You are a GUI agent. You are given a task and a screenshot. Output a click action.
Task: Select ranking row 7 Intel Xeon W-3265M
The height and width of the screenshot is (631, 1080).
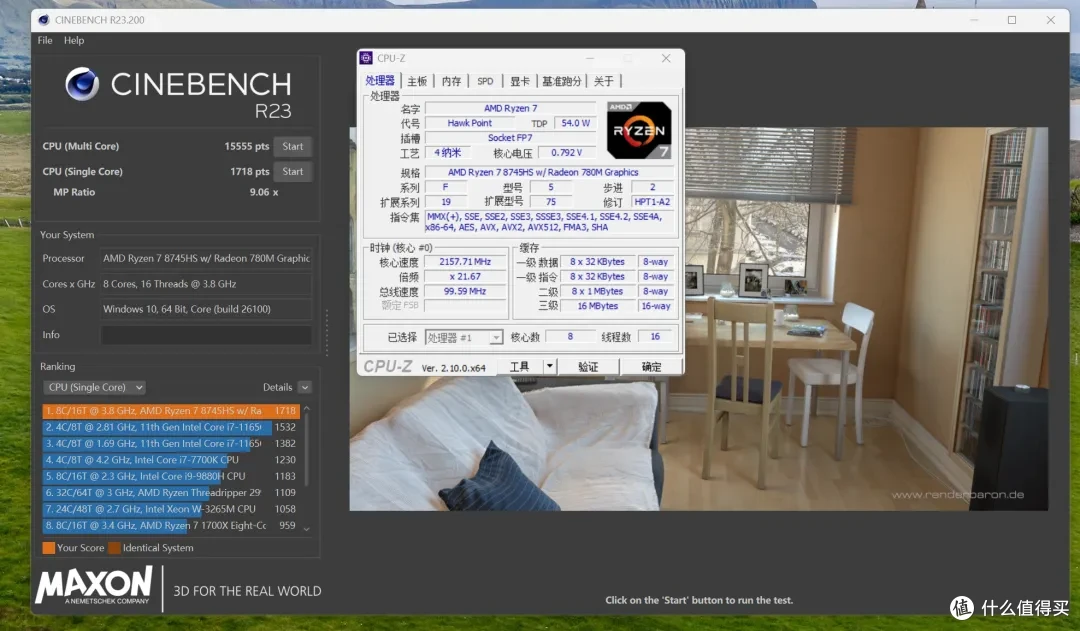tap(171, 509)
